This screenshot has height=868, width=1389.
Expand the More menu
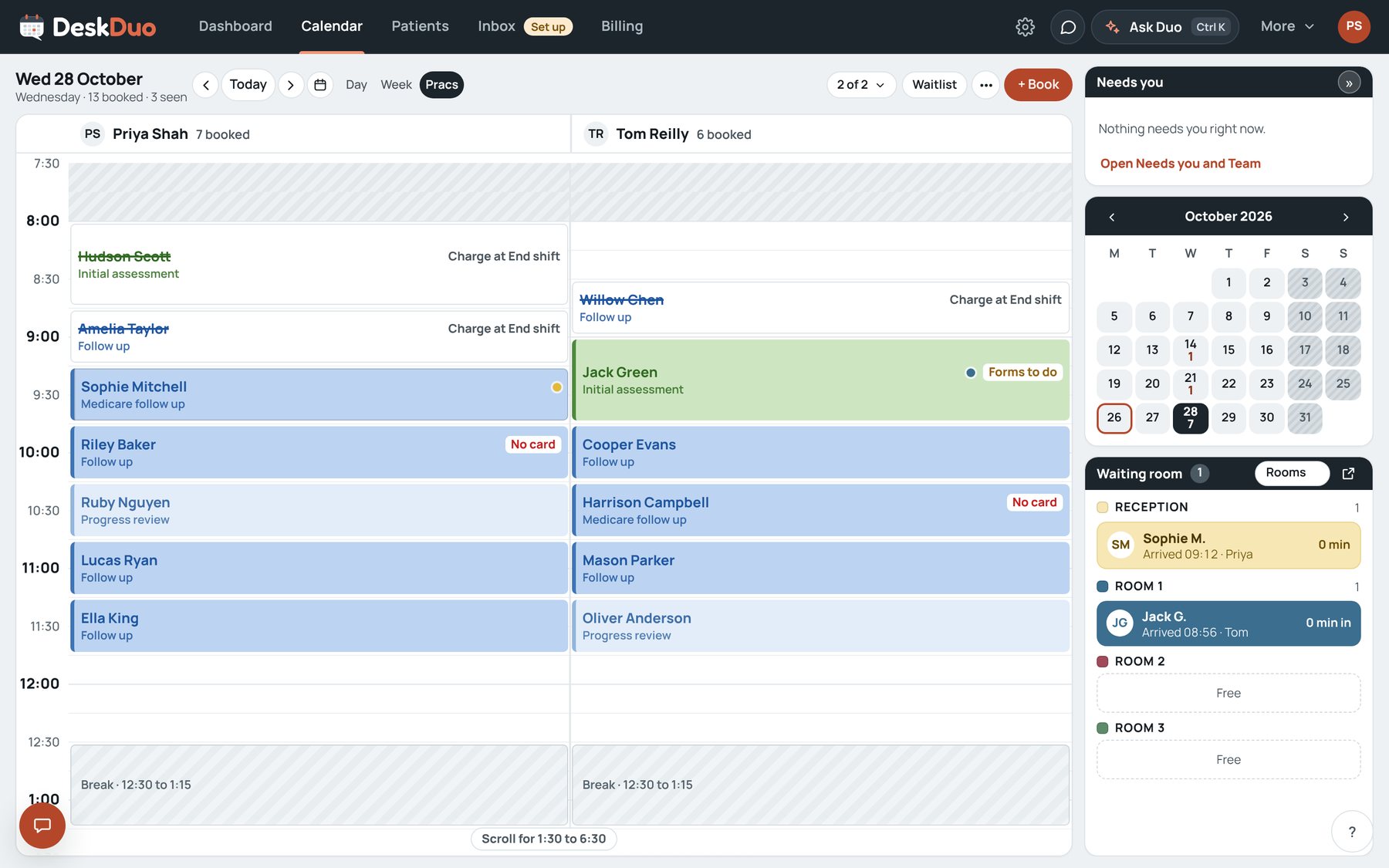pos(1287,26)
